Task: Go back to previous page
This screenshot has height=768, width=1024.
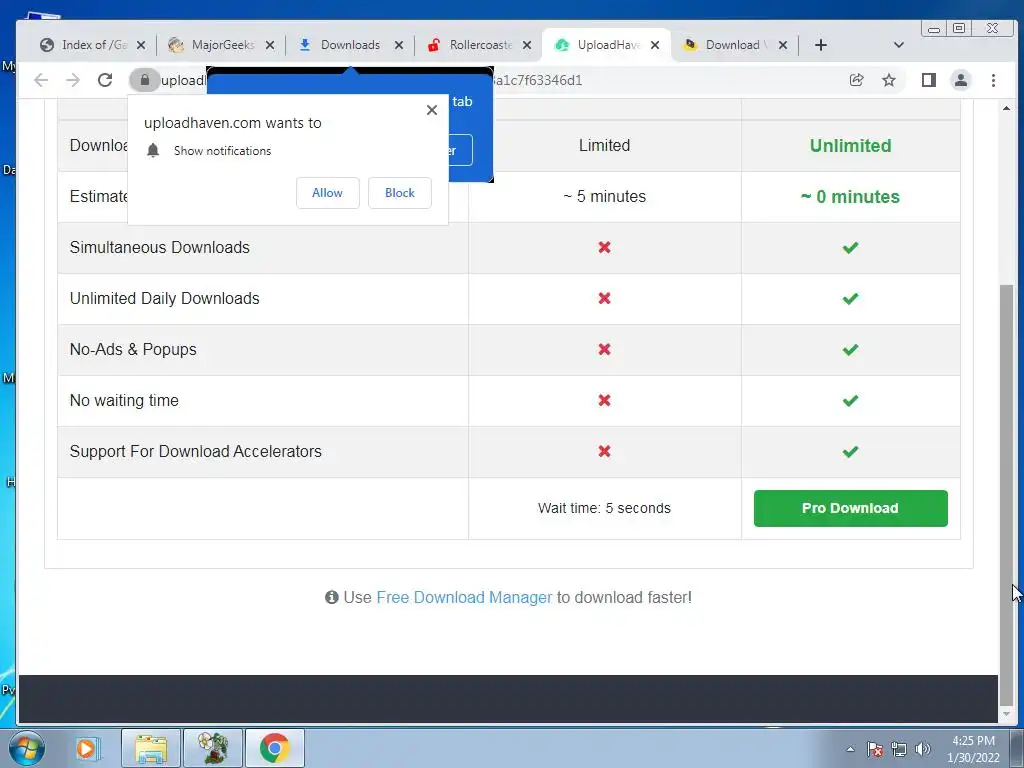Action: (41, 80)
